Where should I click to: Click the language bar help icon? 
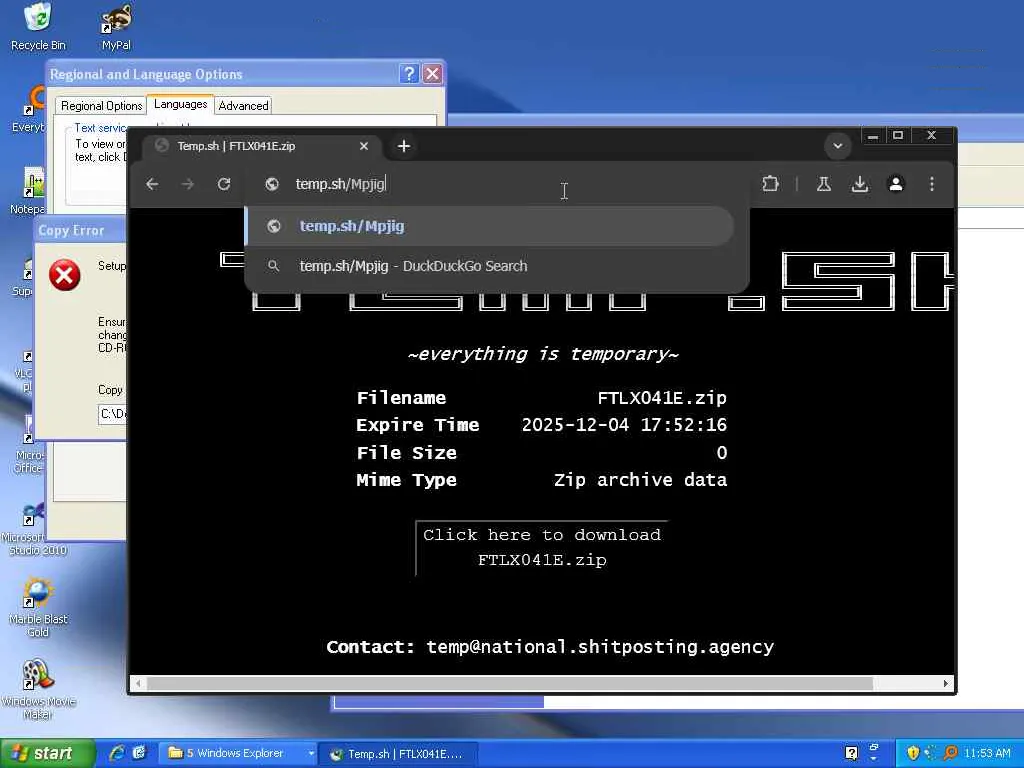(852, 753)
